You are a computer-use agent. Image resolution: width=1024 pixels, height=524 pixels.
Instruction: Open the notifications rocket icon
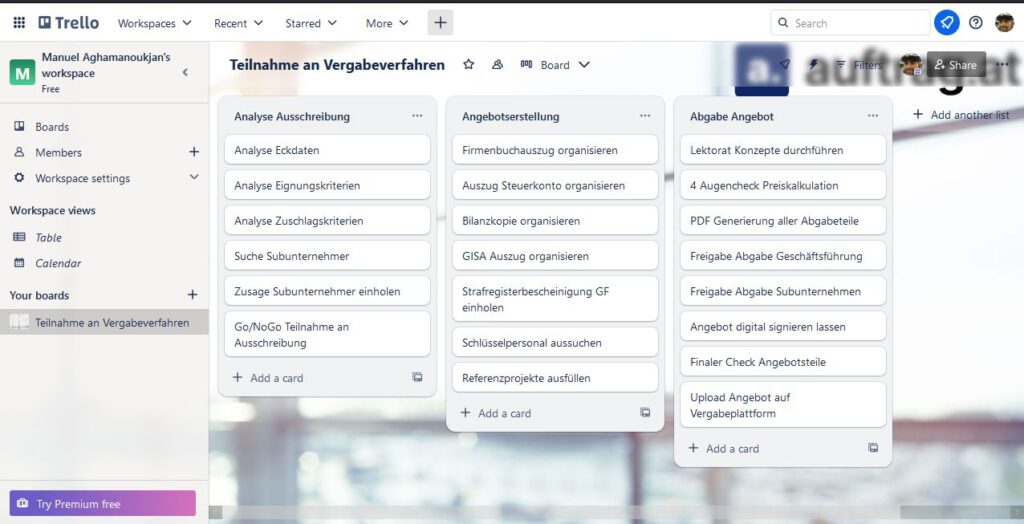click(946, 23)
